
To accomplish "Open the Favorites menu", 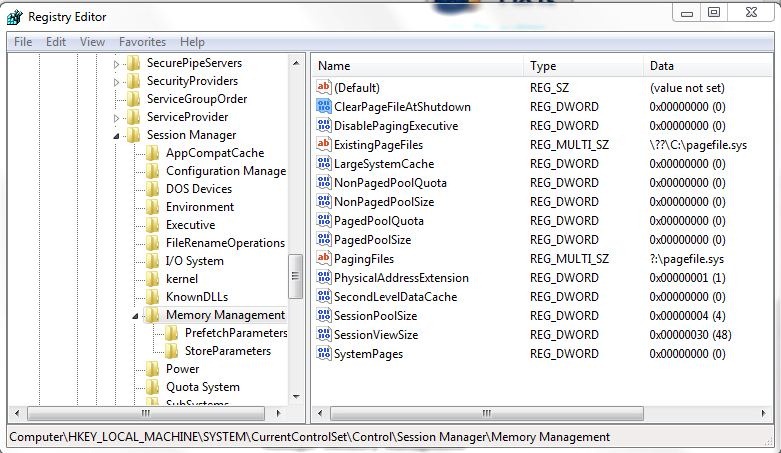I will click(x=142, y=42).
